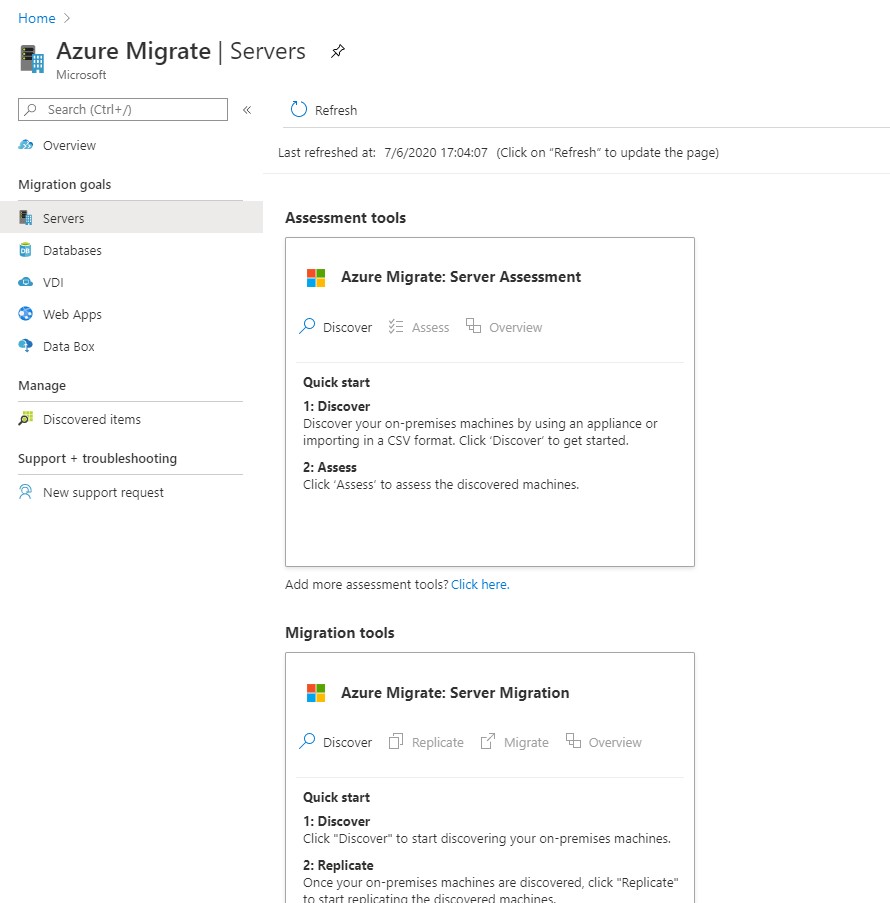Click the Replicate button label
This screenshot has width=890, height=903.
tap(437, 743)
